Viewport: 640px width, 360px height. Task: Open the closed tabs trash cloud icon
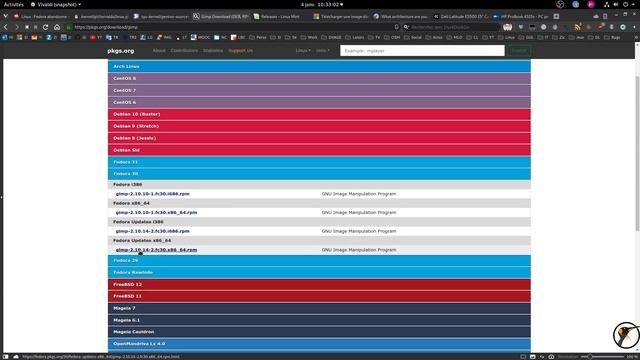tap(596, 16)
